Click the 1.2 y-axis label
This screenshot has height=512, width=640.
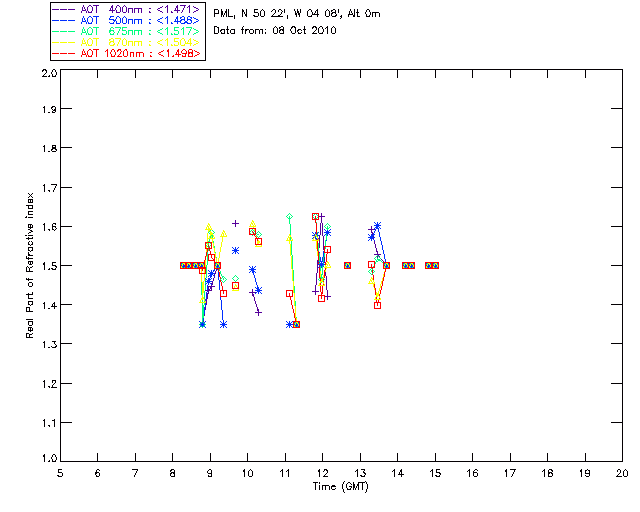pos(49,384)
